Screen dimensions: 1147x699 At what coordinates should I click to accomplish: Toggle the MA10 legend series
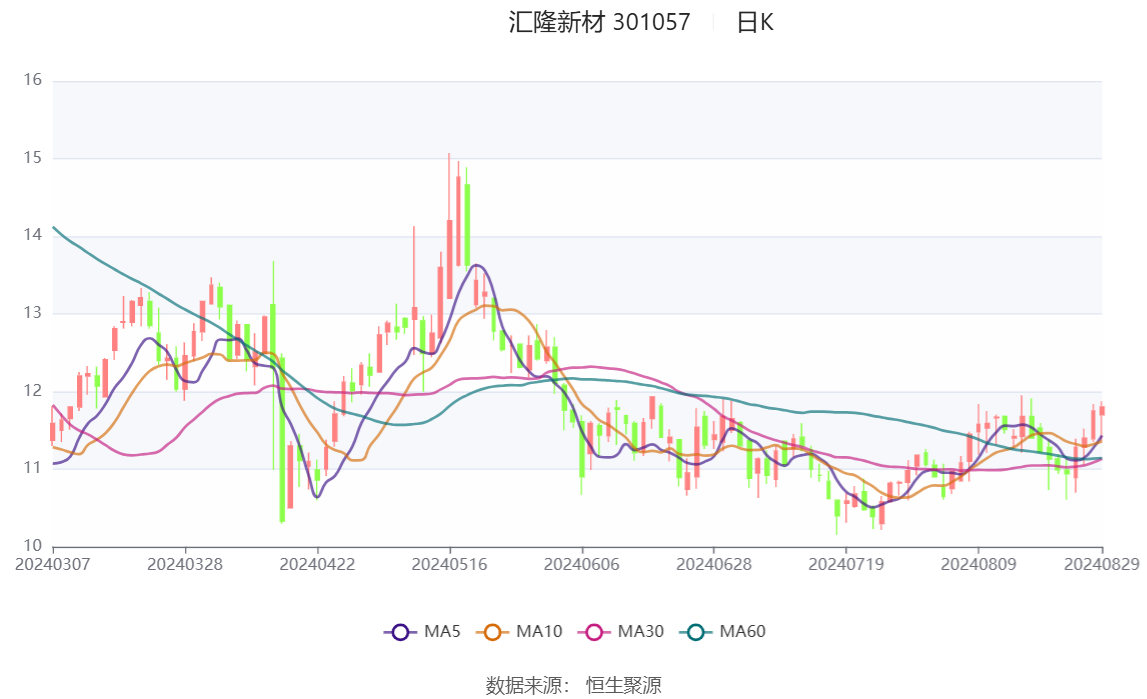click(519, 632)
